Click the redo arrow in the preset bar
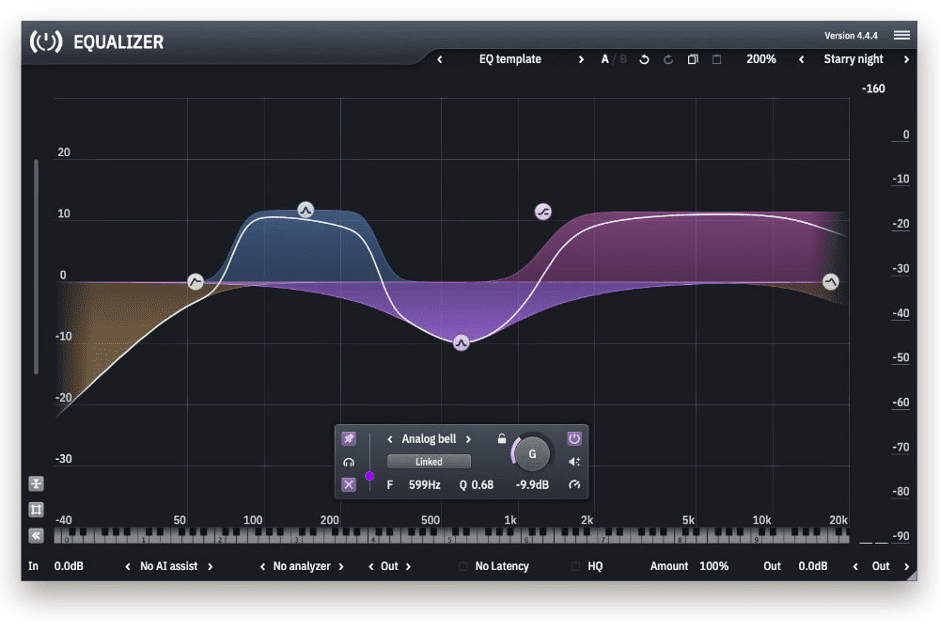The width and height of the screenshot is (941, 633). point(668,59)
